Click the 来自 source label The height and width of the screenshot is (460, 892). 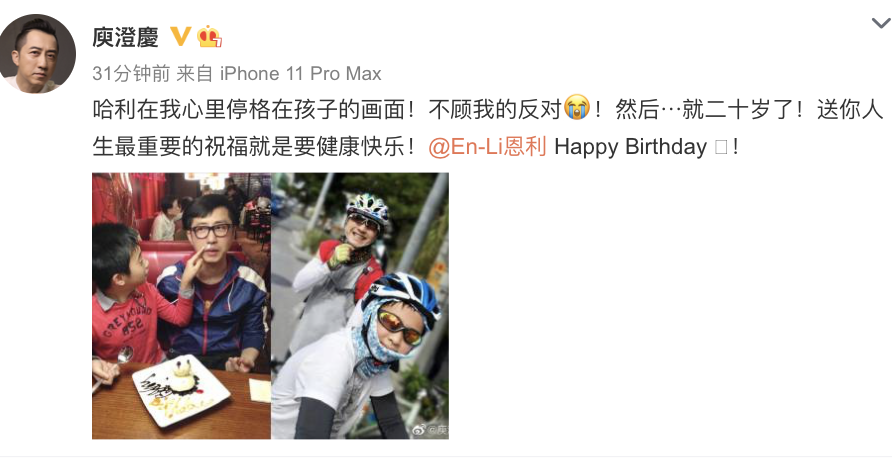[x=195, y=73]
